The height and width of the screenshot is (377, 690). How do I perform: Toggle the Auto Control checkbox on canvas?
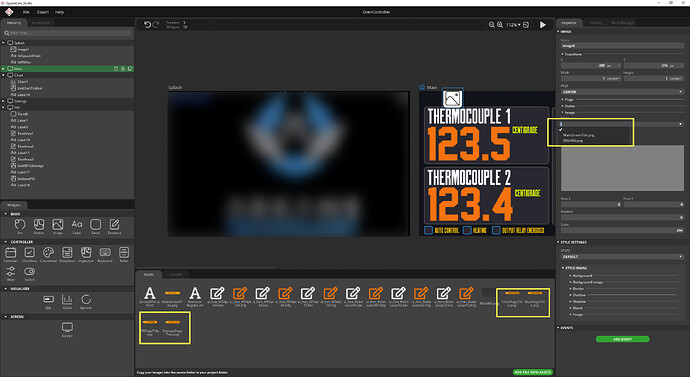[x=428, y=230]
